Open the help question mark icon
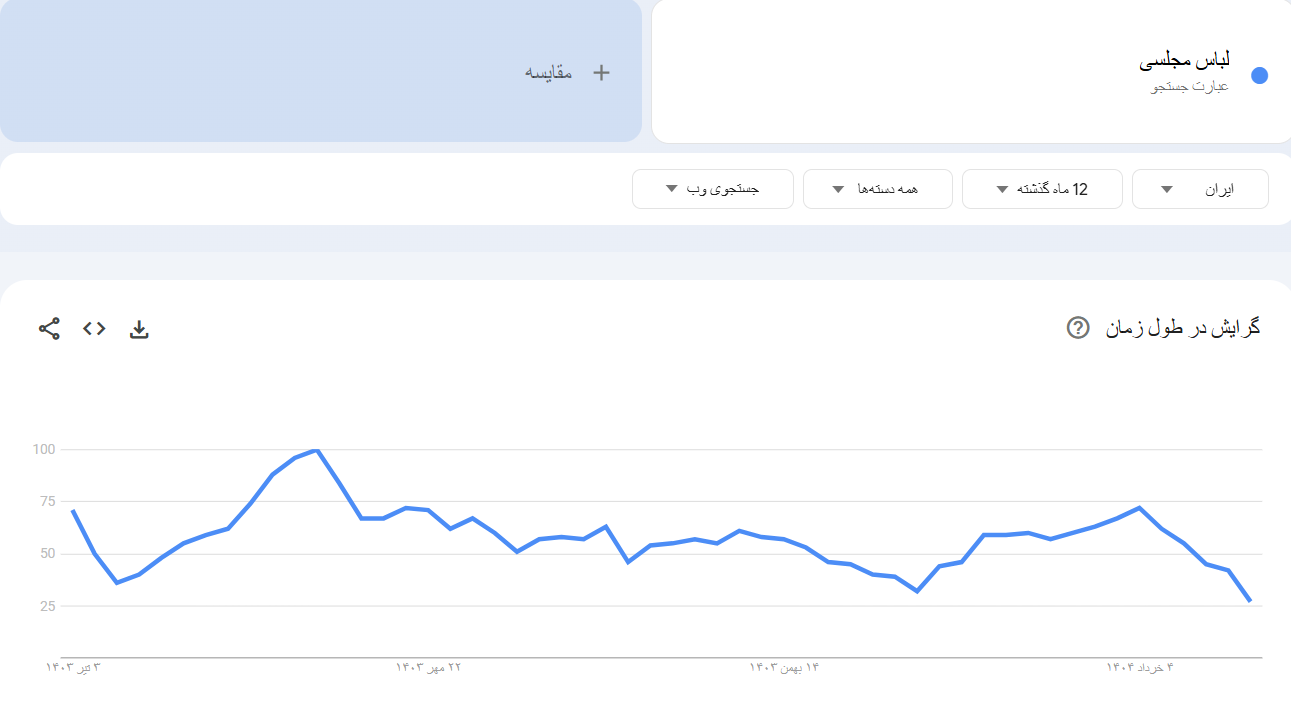This screenshot has height=710, width=1291. coord(1077,328)
